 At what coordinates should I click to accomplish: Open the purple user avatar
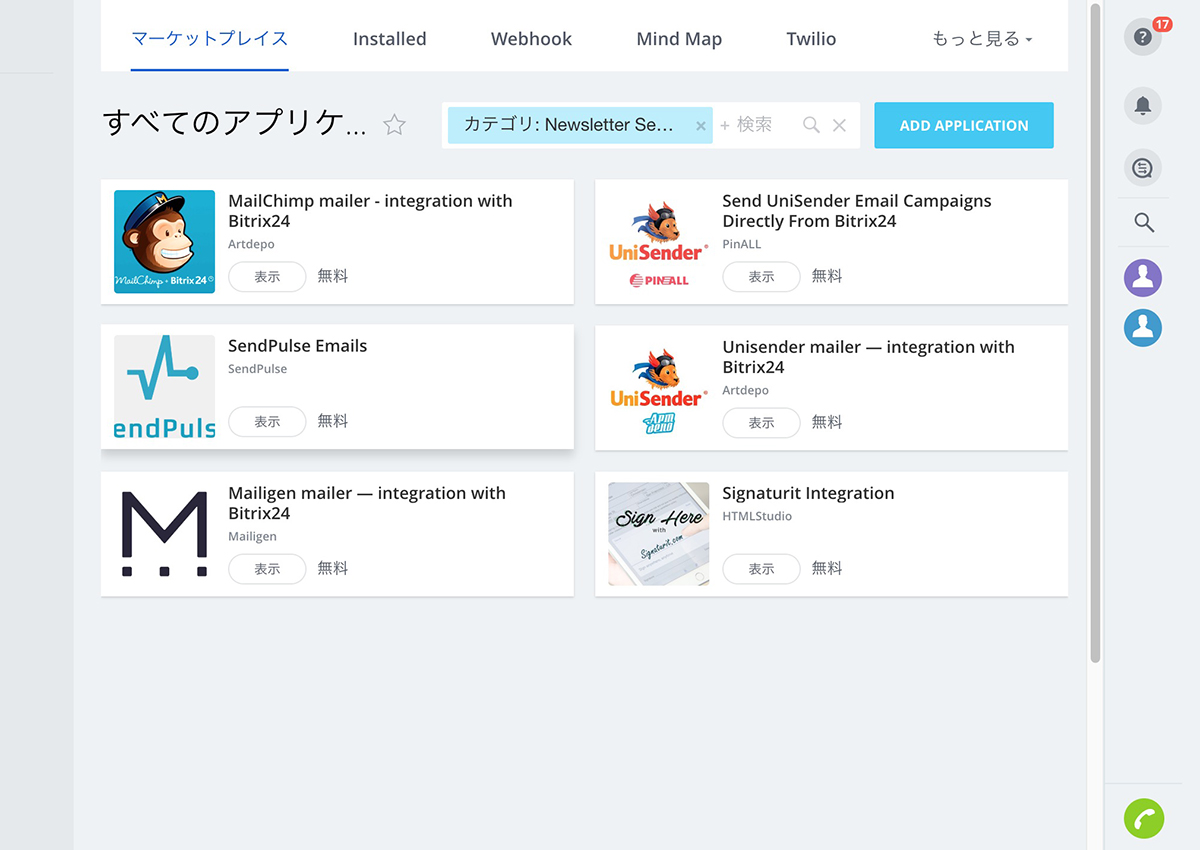click(1143, 278)
